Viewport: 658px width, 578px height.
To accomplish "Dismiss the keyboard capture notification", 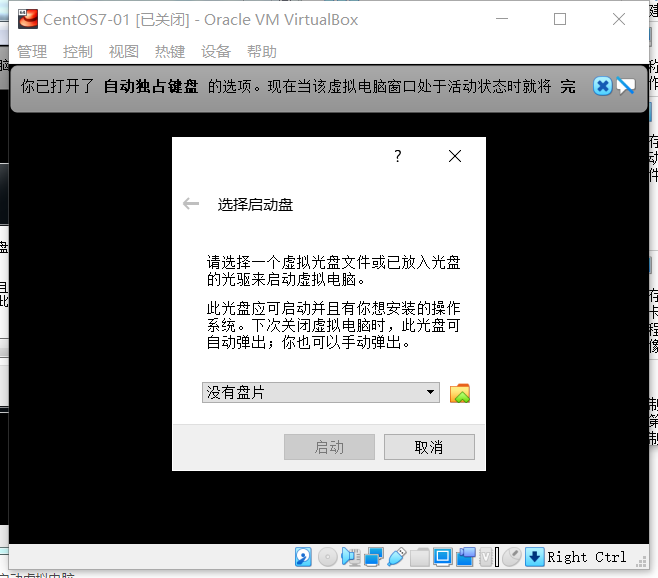I will [x=603, y=86].
